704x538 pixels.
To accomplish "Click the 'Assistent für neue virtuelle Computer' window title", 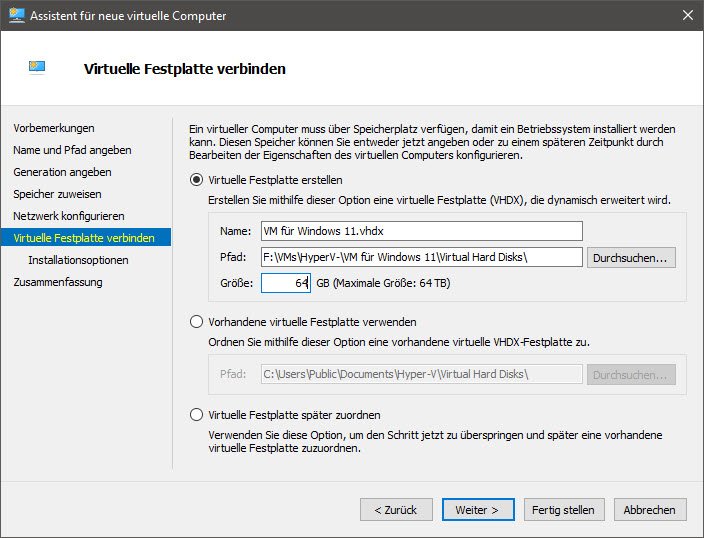I will point(128,16).
